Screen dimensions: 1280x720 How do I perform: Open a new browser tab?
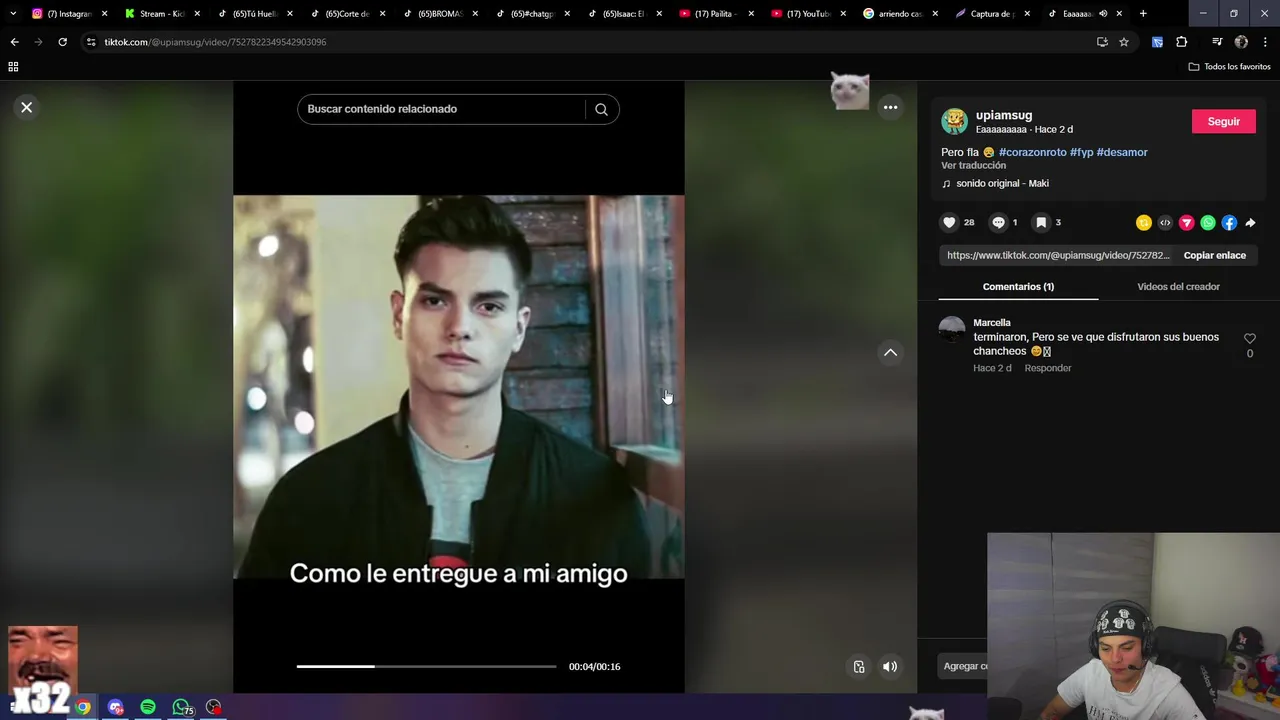coord(1143,14)
